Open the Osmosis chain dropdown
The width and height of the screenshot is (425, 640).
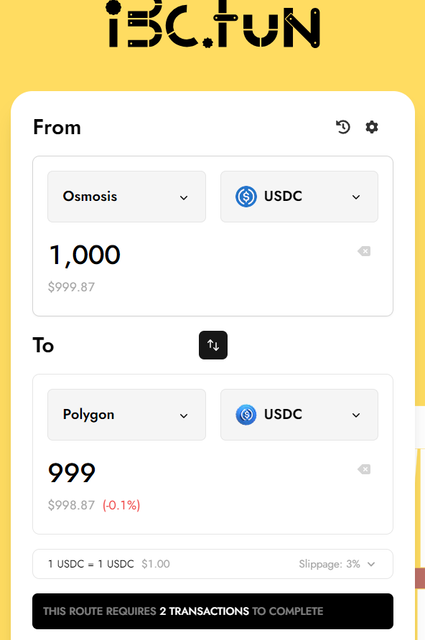(x=127, y=197)
